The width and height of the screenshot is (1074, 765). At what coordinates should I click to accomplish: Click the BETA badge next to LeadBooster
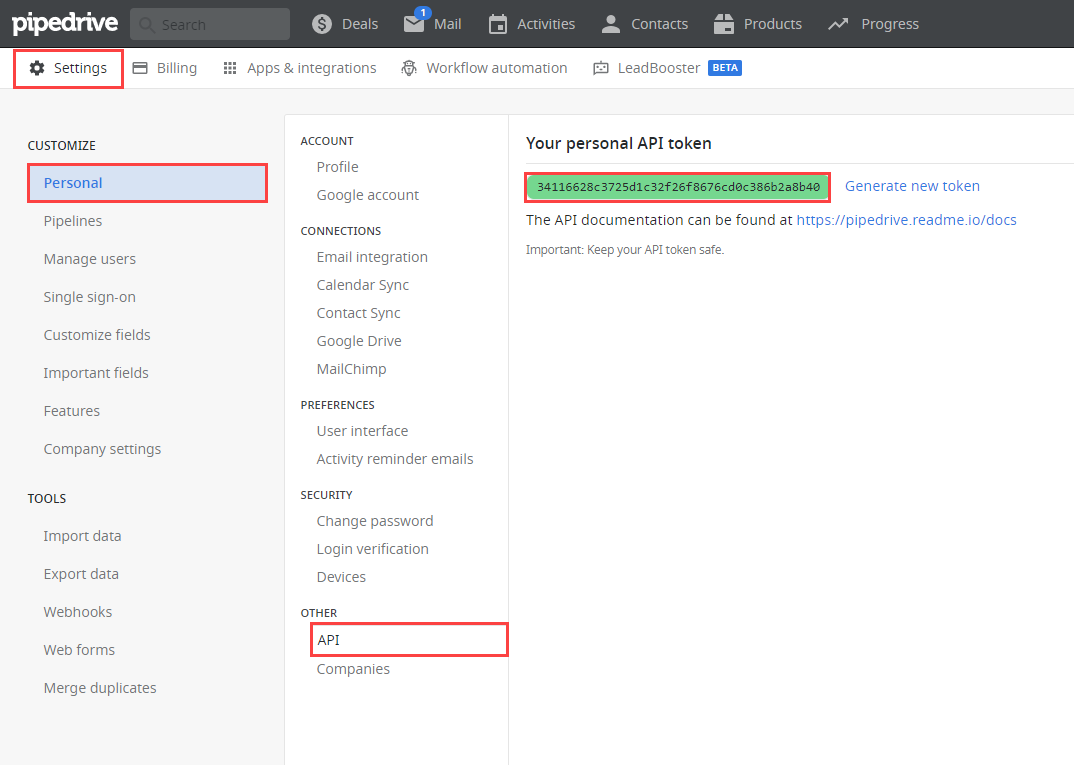(x=725, y=68)
